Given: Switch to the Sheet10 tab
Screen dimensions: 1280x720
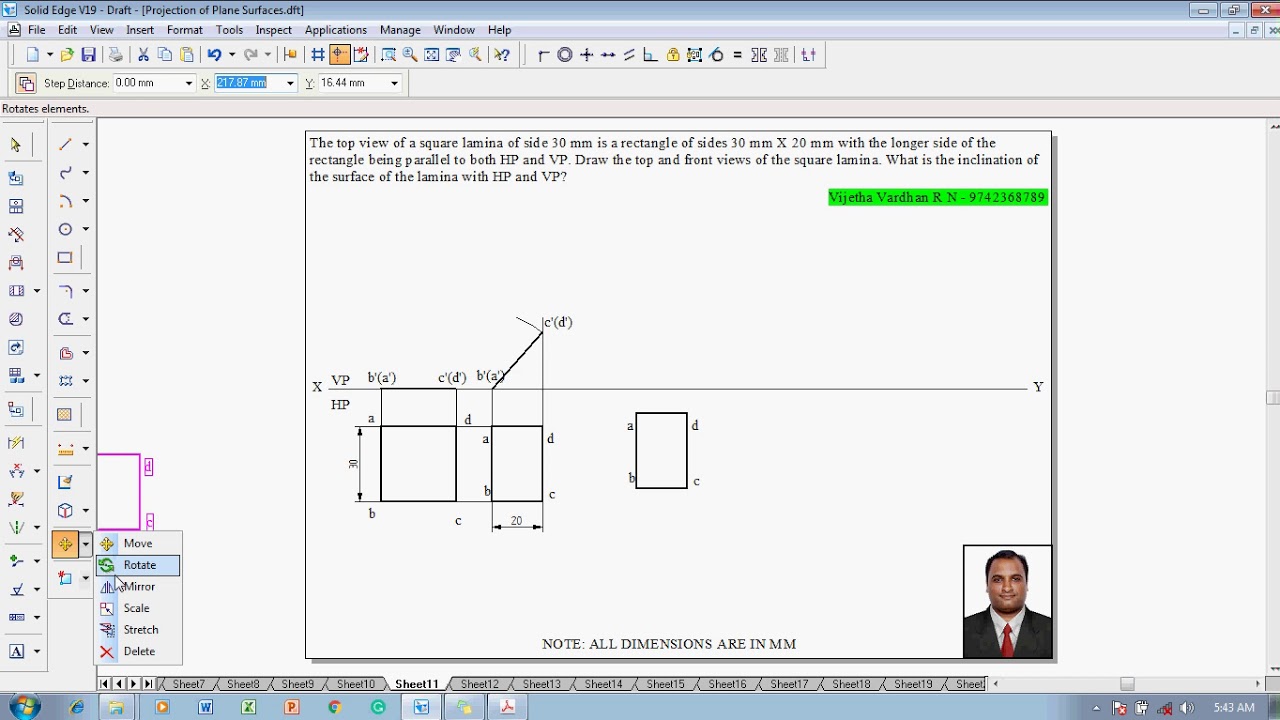Looking at the screenshot, I should pos(355,684).
